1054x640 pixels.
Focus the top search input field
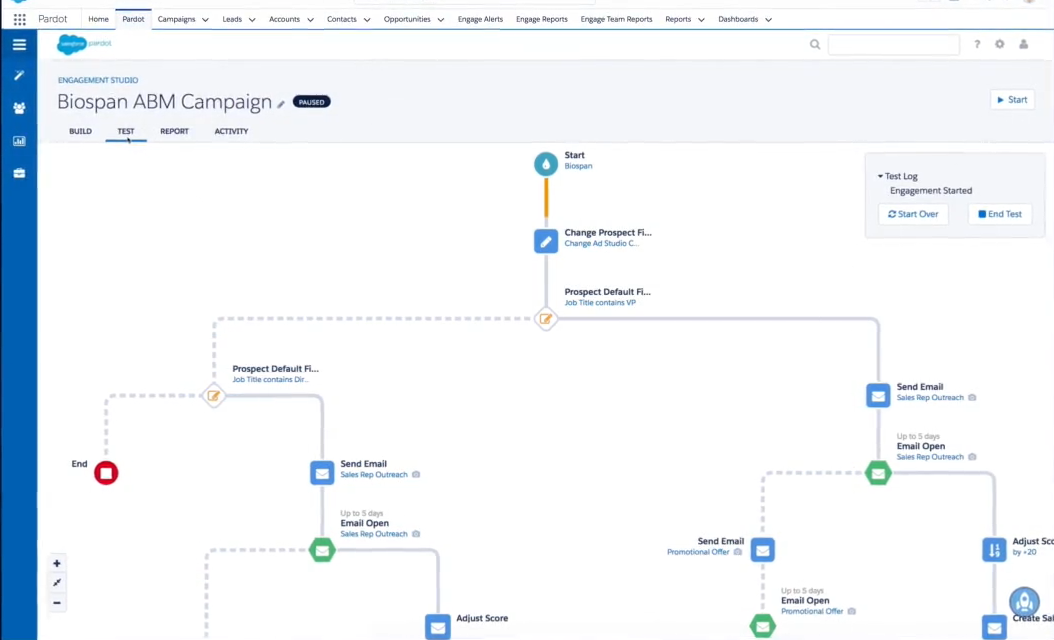click(893, 44)
